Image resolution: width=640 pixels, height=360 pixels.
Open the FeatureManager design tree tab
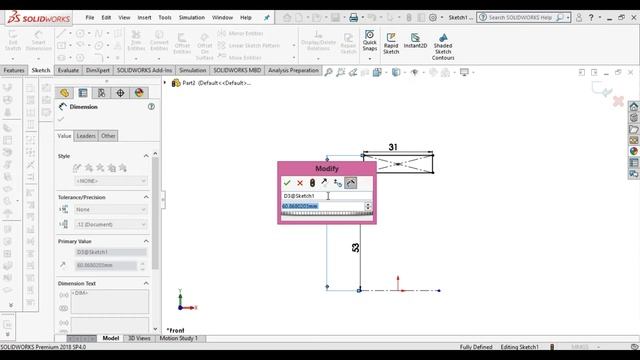(x=64, y=93)
